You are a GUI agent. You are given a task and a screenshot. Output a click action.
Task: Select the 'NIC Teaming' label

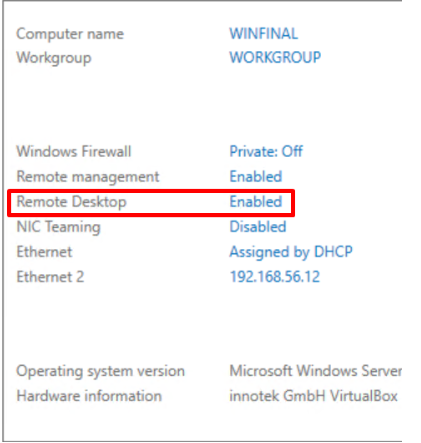pyautogui.click(x=58, y=227)
